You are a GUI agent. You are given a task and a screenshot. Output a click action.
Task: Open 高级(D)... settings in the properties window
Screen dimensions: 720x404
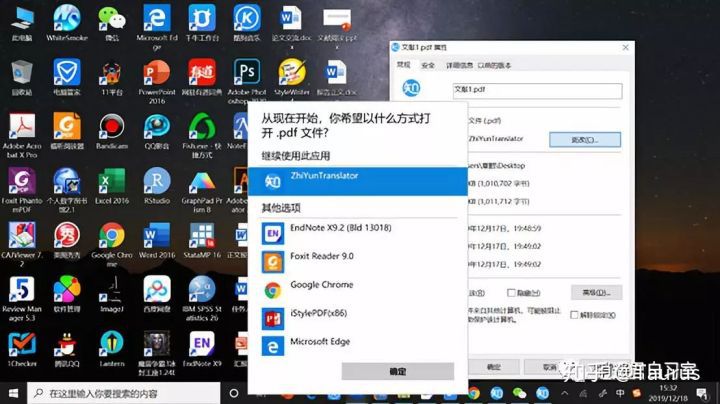click(596, 292)
